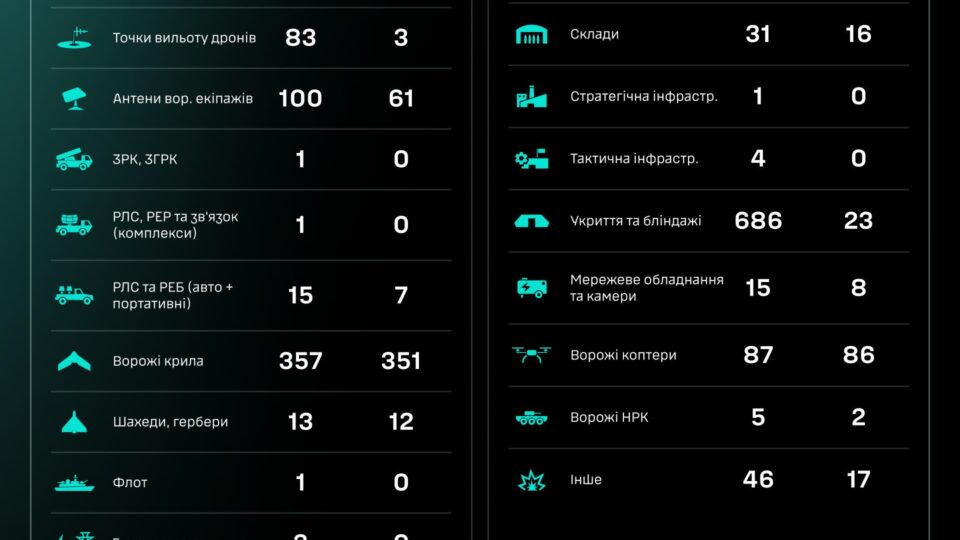The width and height of the screenshot is (960, 540).
Task: Select the Ворожі крила value 357
Action: 301,361
